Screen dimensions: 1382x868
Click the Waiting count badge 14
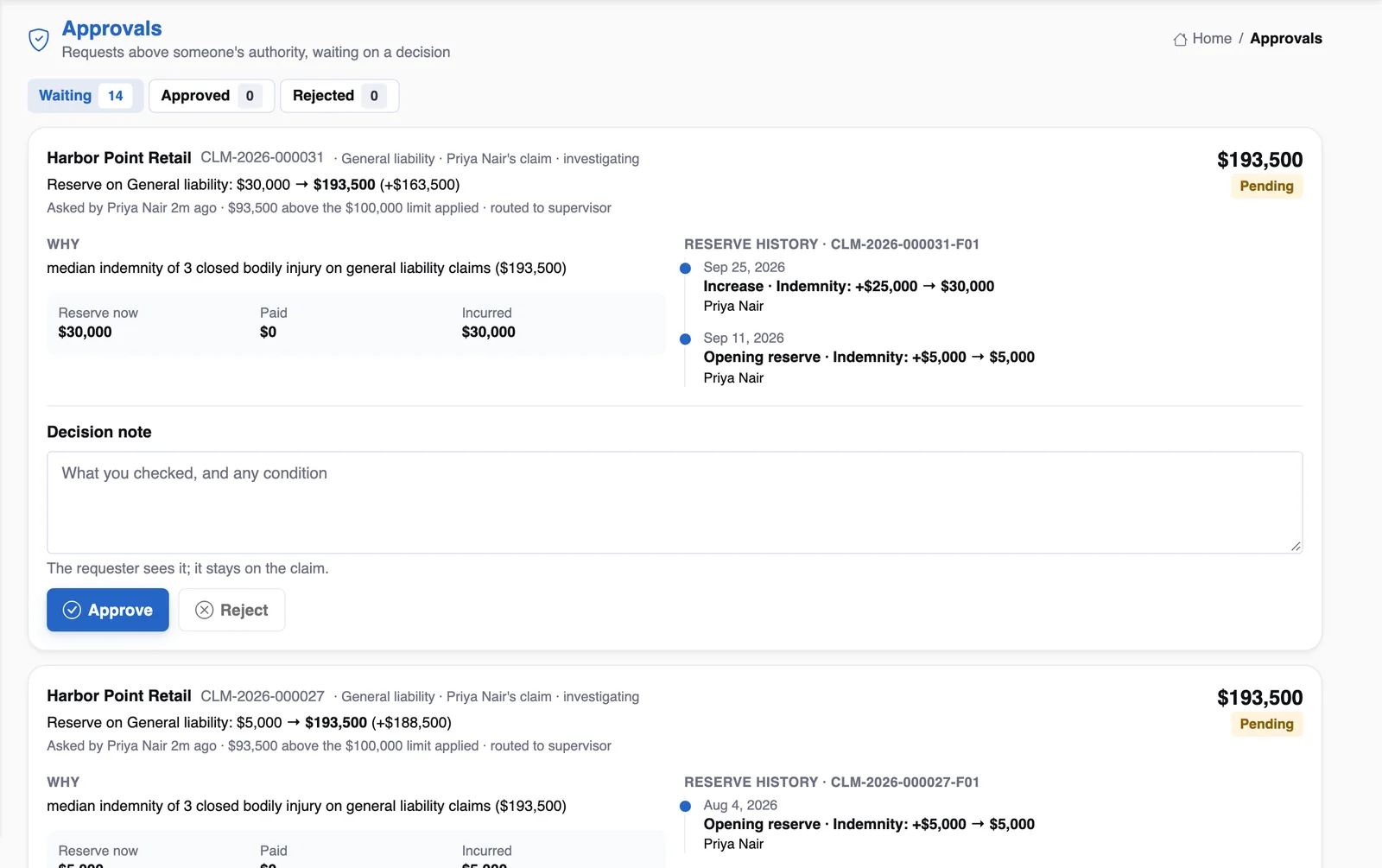tap(116, 96)
